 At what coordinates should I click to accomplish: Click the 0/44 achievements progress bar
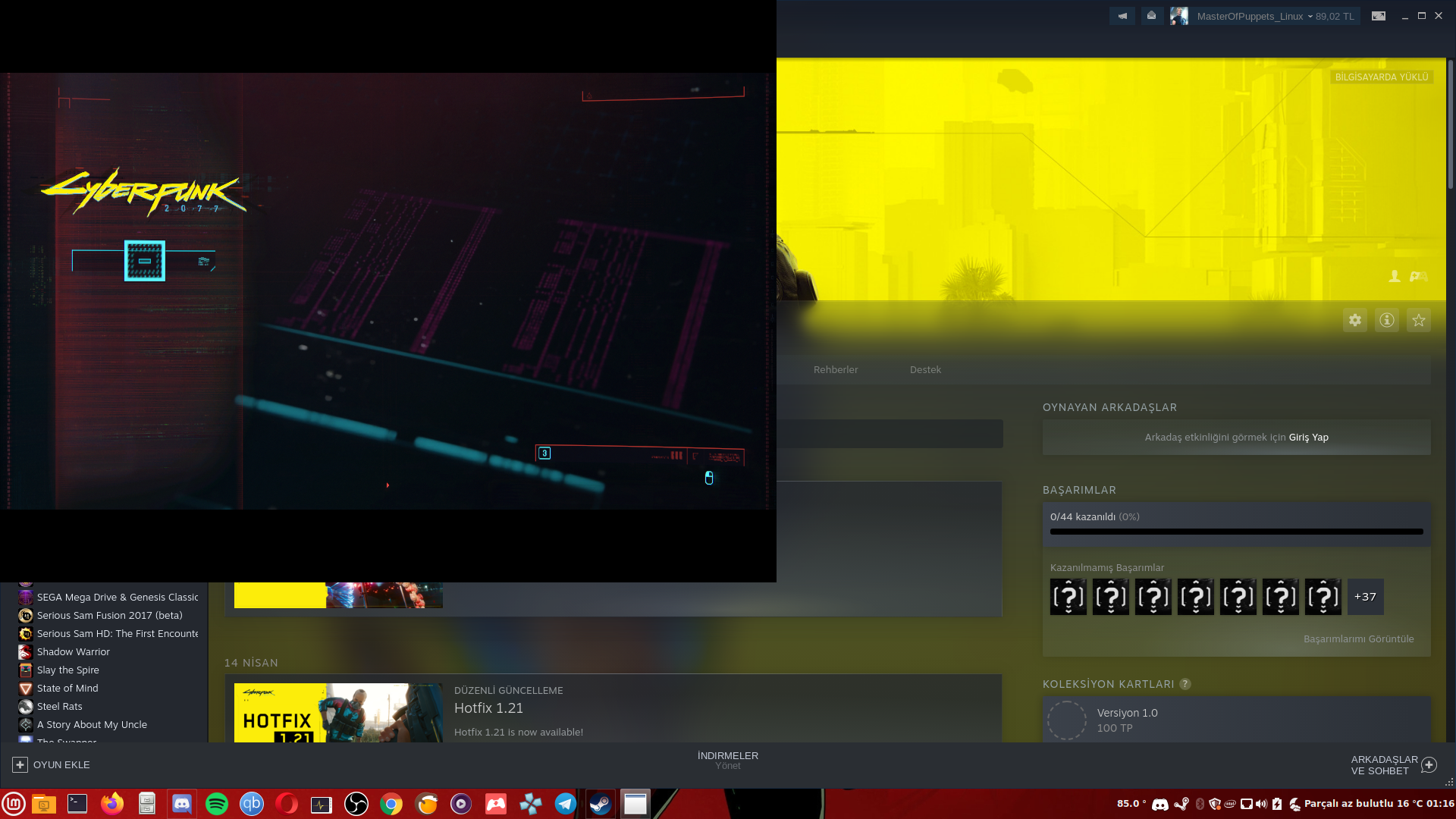(x=1237, y=532)
